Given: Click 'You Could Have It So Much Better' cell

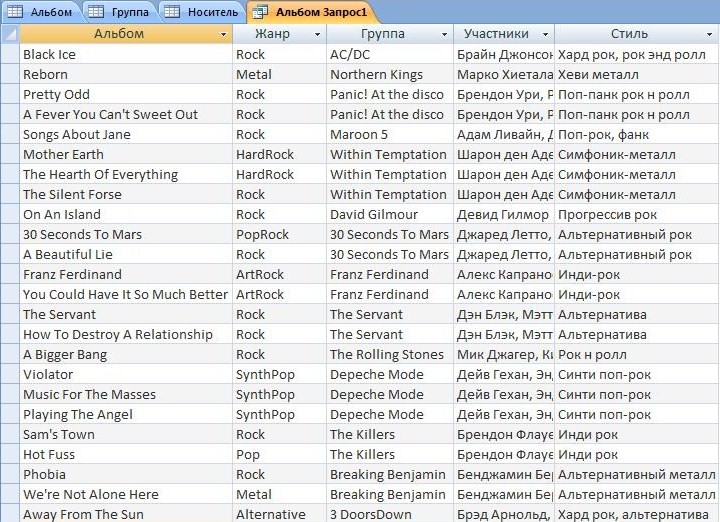Looking at the screenshot, I should coord(126,294).
